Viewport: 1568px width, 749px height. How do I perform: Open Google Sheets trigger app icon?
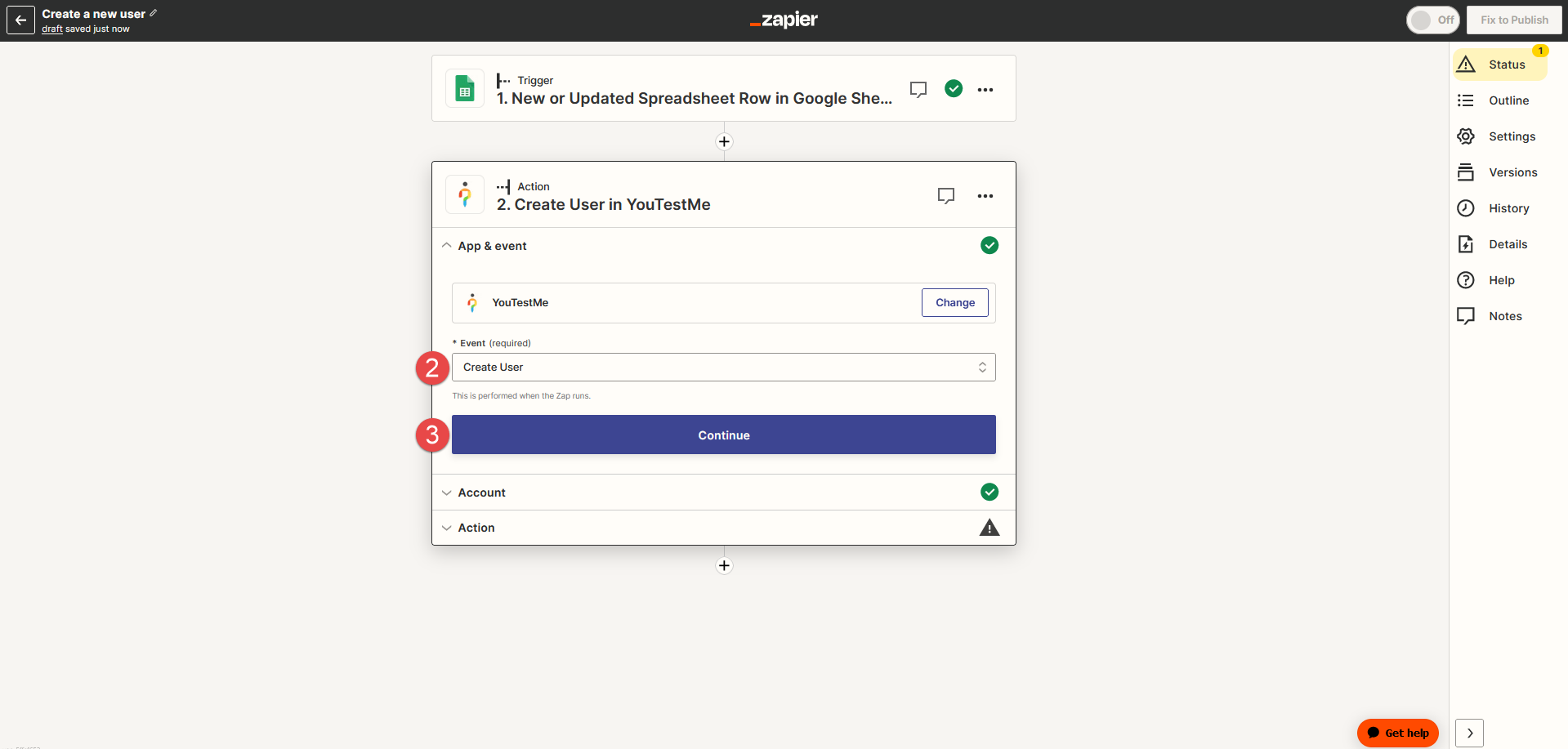click(465, 88)
